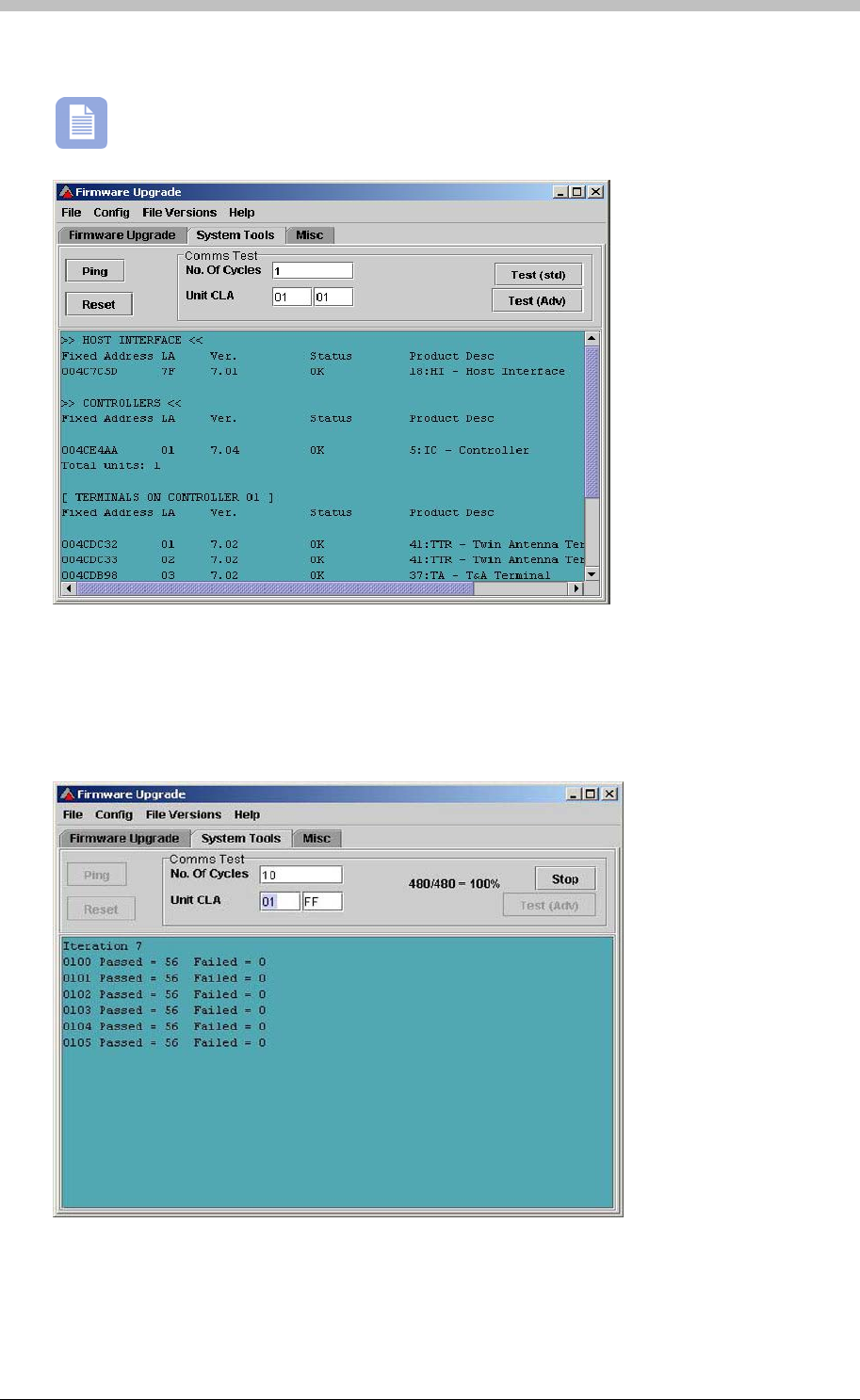
Task: Open File menu in lower Firmware Upgrade window
Action: 73,815
